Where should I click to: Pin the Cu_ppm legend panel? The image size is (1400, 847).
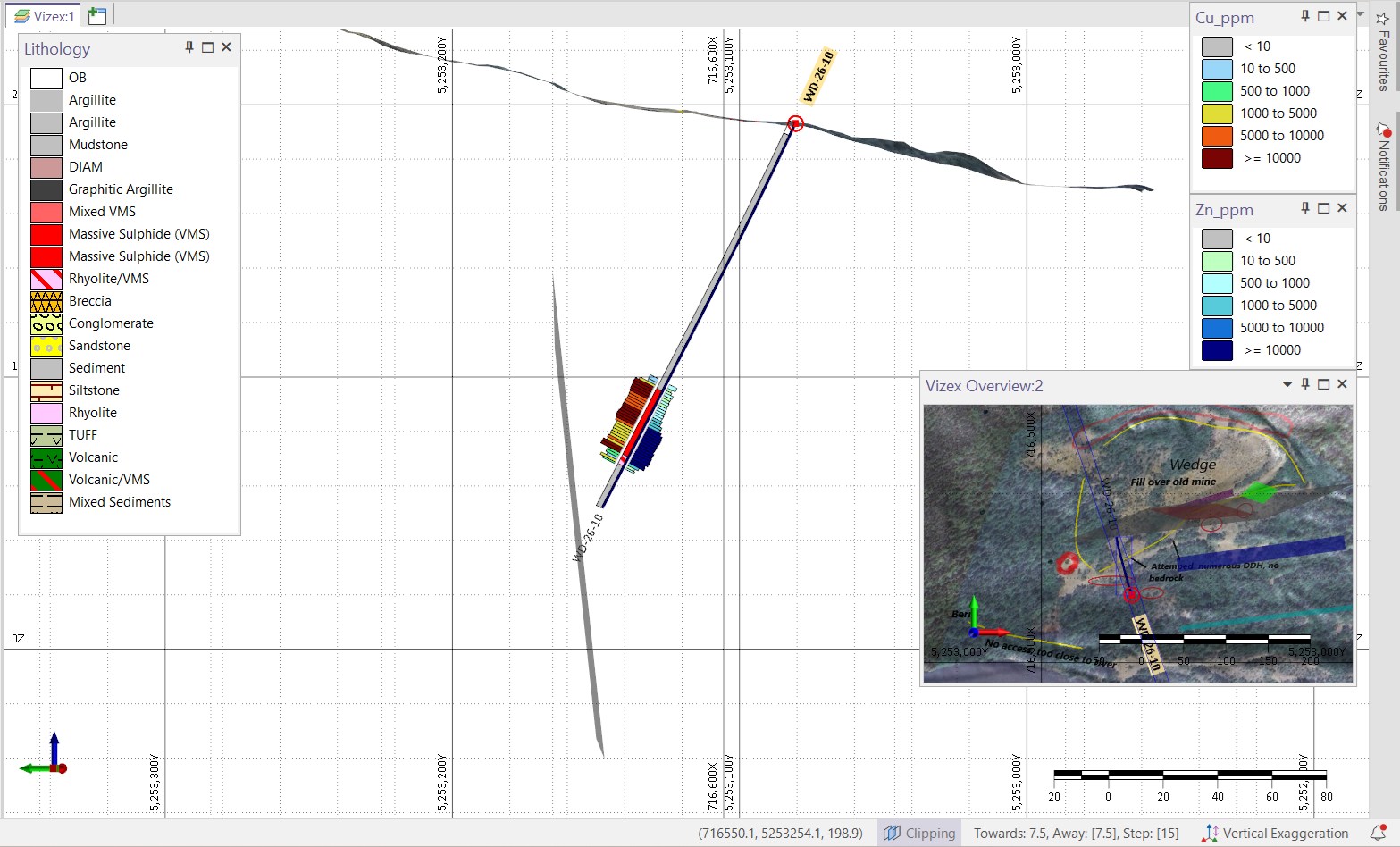[1305, 16]
